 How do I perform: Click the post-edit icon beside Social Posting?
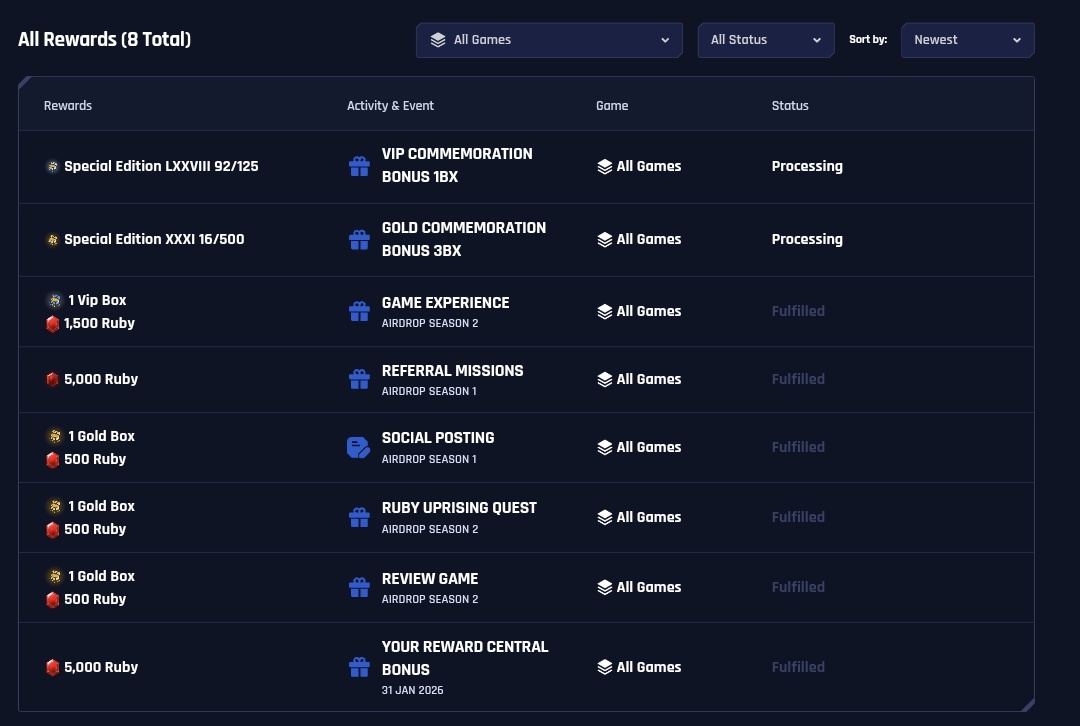[358, 448]
